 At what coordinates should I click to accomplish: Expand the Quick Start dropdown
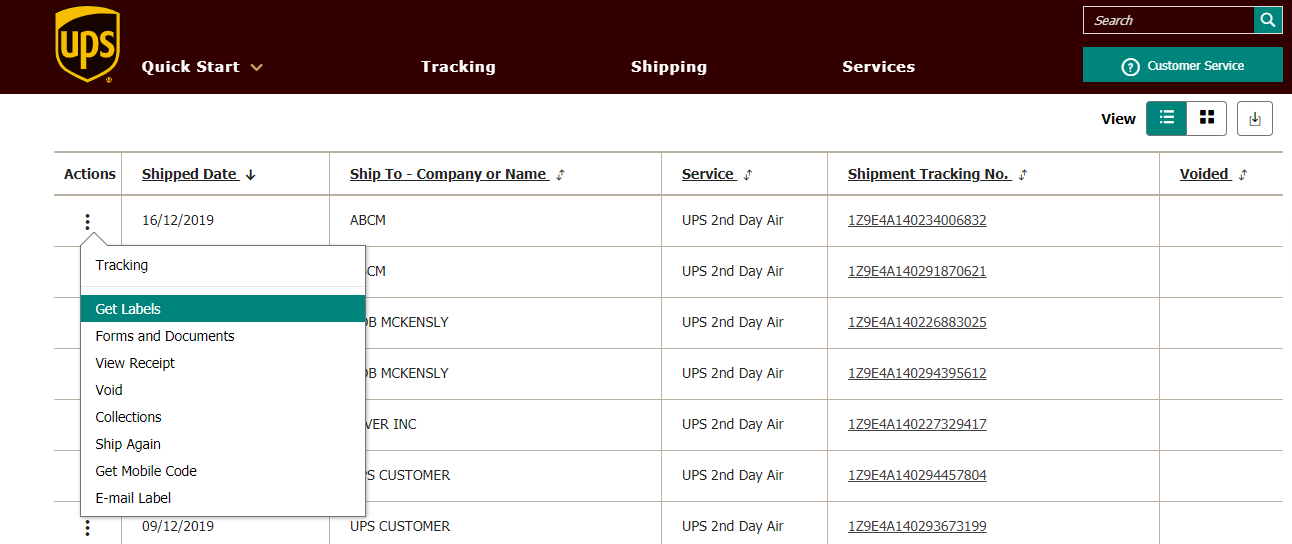click(202, 67)
